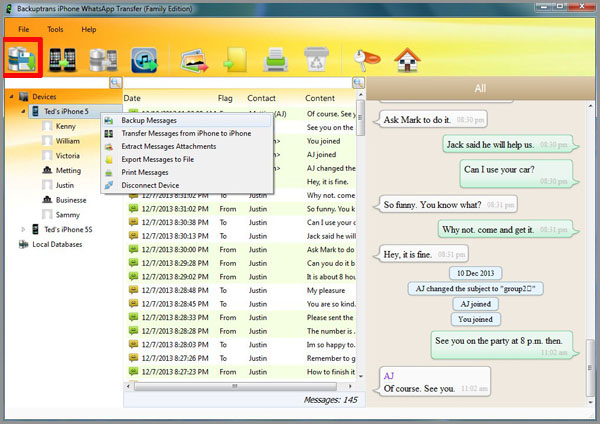
Task: Click the search icon above the message list
Action: pyautogui.click(x=358, y=82)
